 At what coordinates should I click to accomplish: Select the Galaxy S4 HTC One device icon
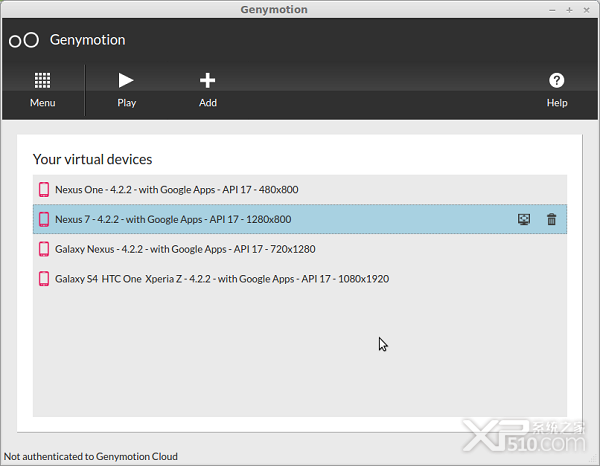(x=44, y=279)
